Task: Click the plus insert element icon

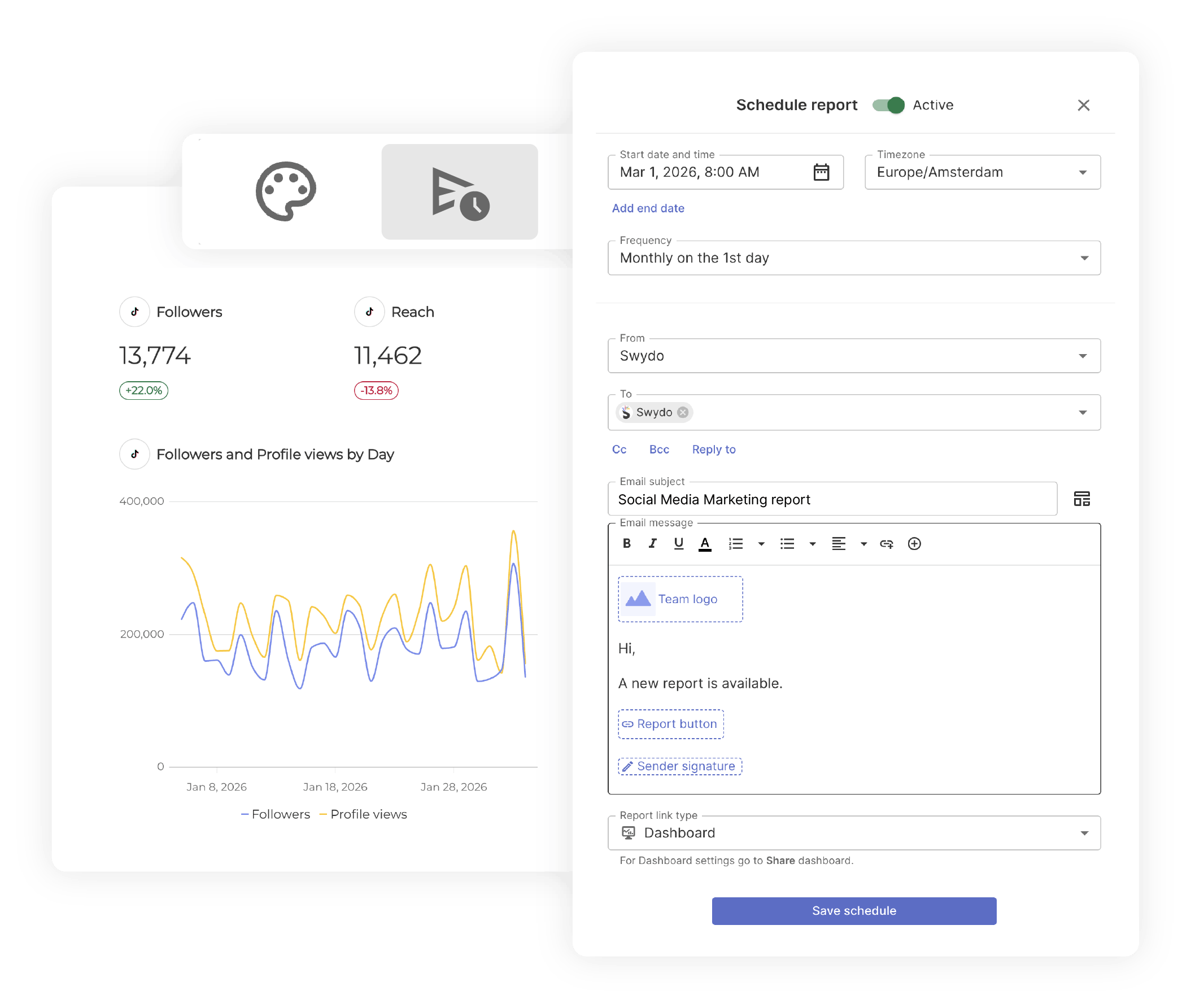Action: click(914, 543)
